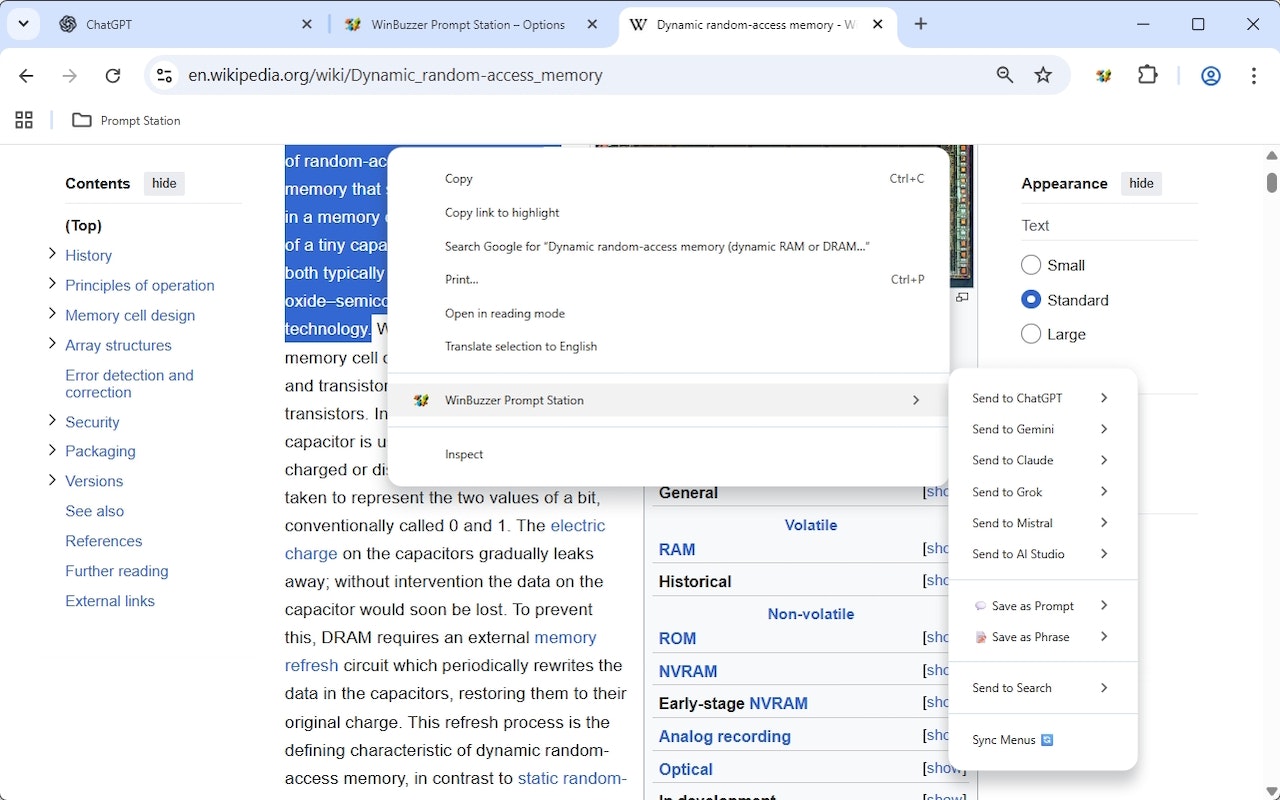1280x800 pixels.
Task: Open the Send to Grok submenu
Action: 1042,492
